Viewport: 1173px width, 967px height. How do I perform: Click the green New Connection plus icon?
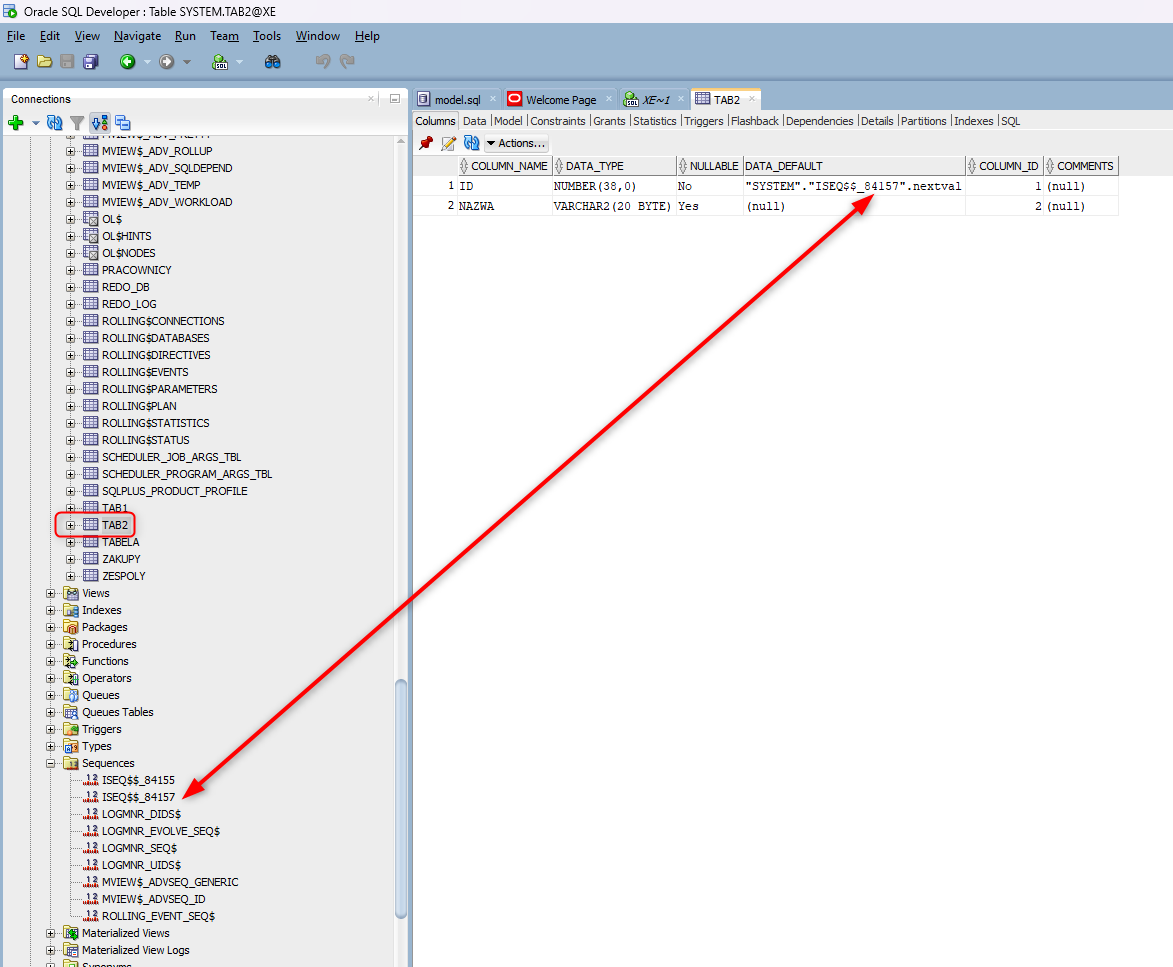pos(16,123)
